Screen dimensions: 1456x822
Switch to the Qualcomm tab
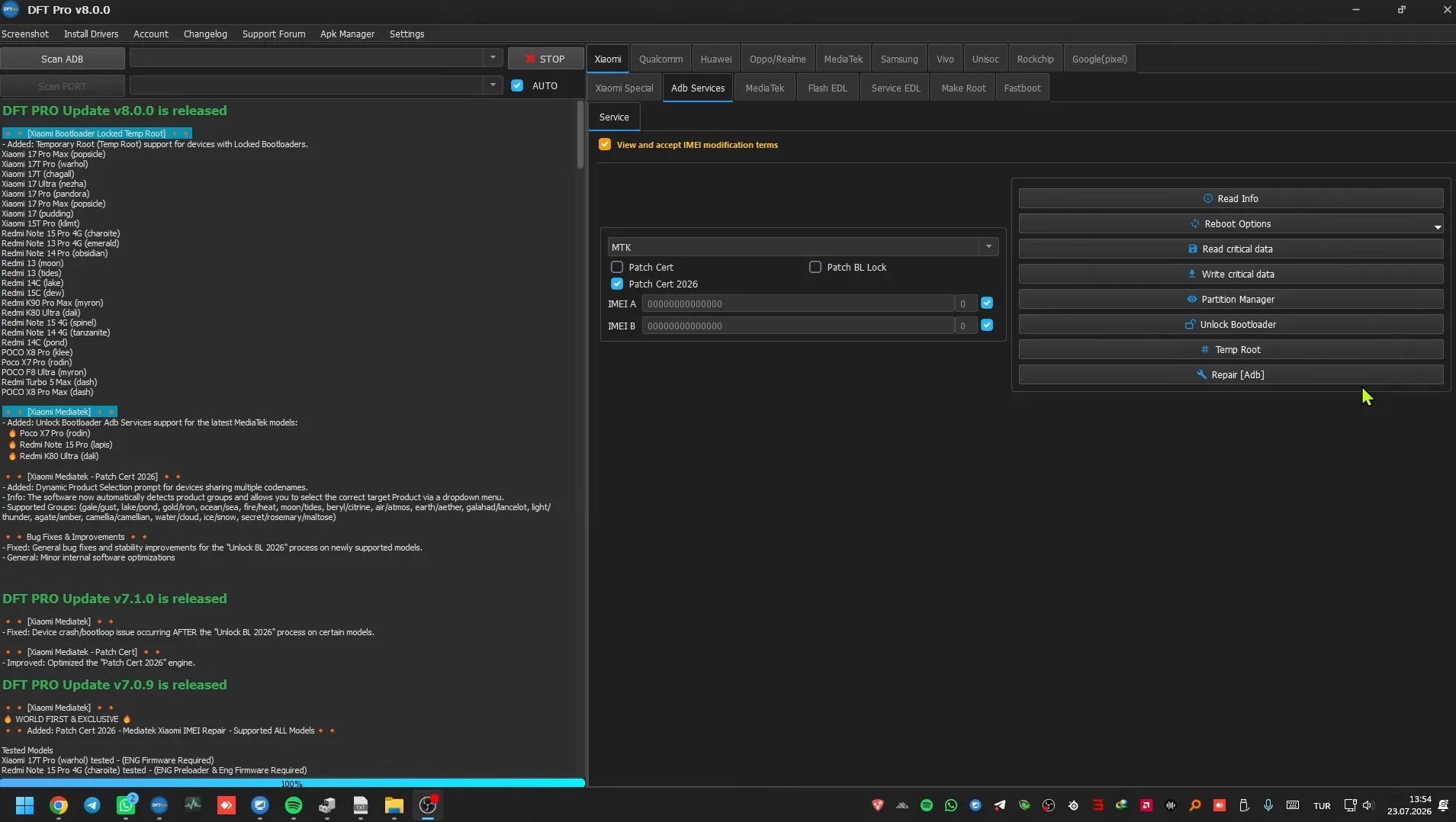pyautogui.click(x=661, y=59)
